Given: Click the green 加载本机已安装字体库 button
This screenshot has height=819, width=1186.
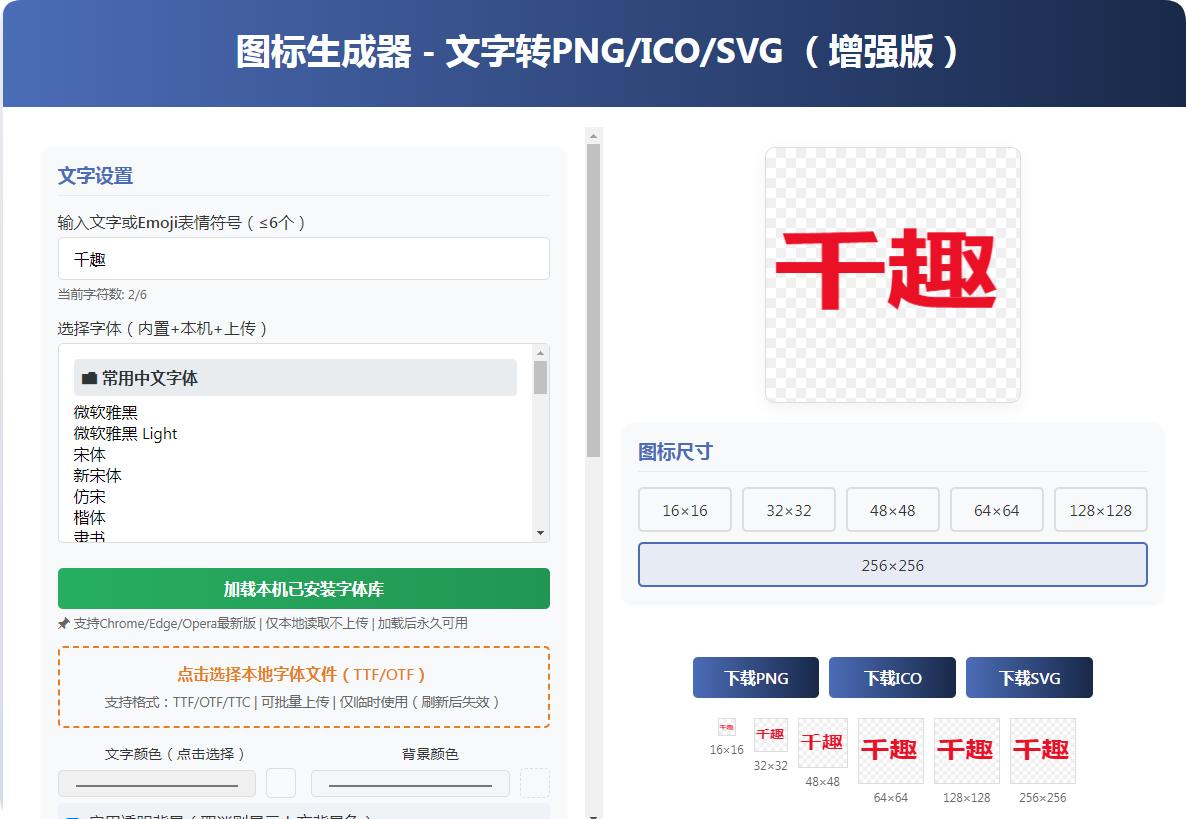Looking at the screenshot, I should click(303, 589).
